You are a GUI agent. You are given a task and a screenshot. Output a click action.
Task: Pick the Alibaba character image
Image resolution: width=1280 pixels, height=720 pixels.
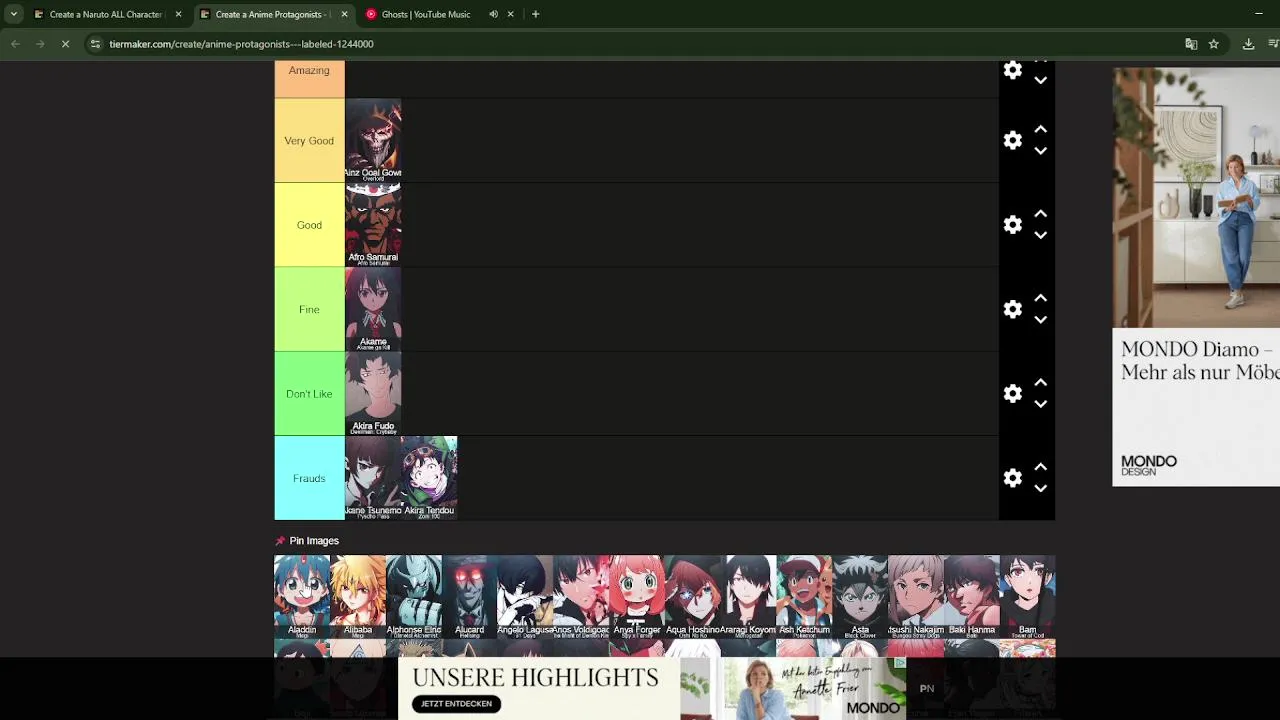tap(358, 597)
